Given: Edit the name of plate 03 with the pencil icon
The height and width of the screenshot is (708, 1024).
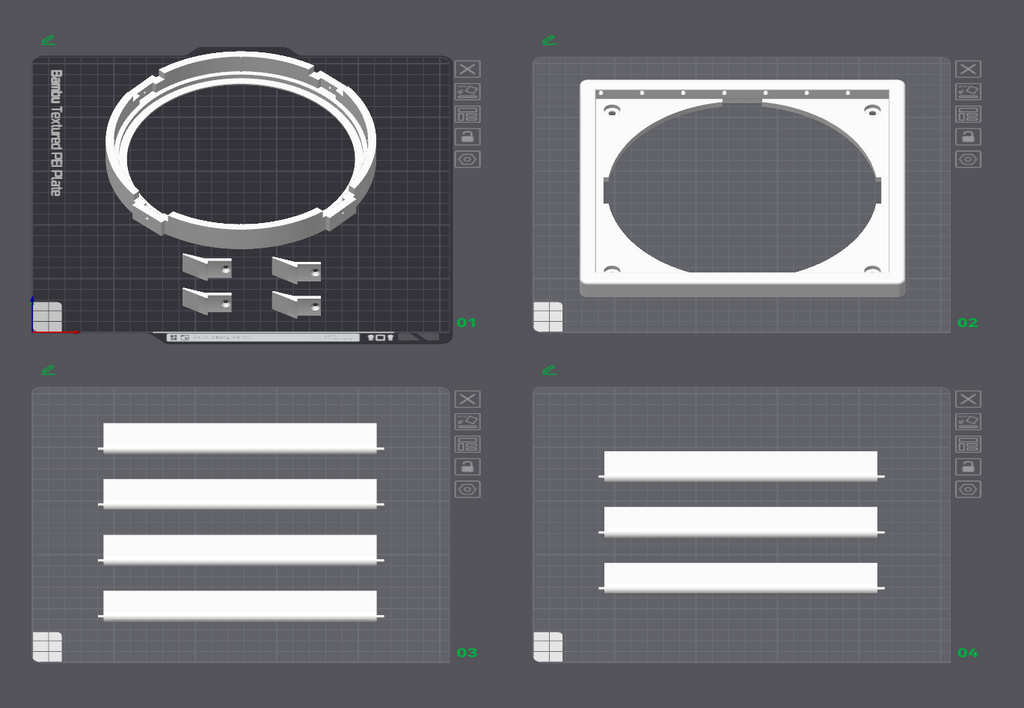Looking at the screenshot, I should click(x=48, y=370).
